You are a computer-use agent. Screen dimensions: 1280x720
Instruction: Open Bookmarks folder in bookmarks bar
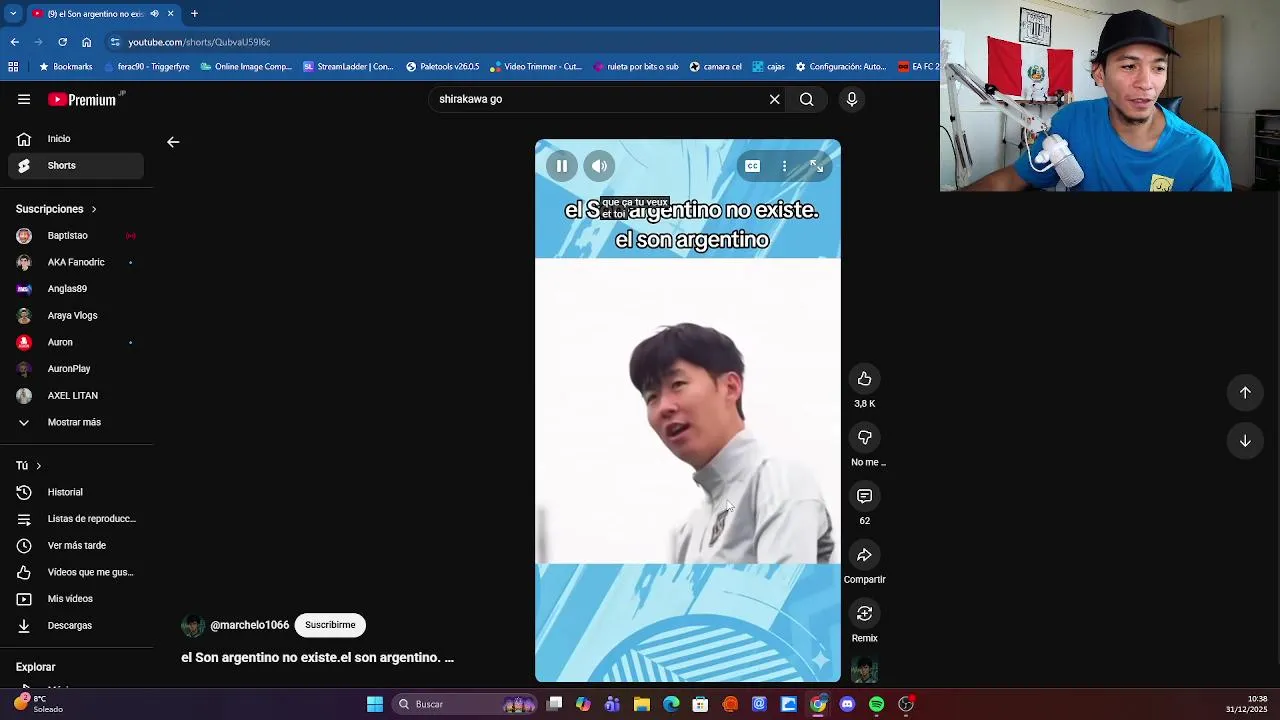[65, 67]
